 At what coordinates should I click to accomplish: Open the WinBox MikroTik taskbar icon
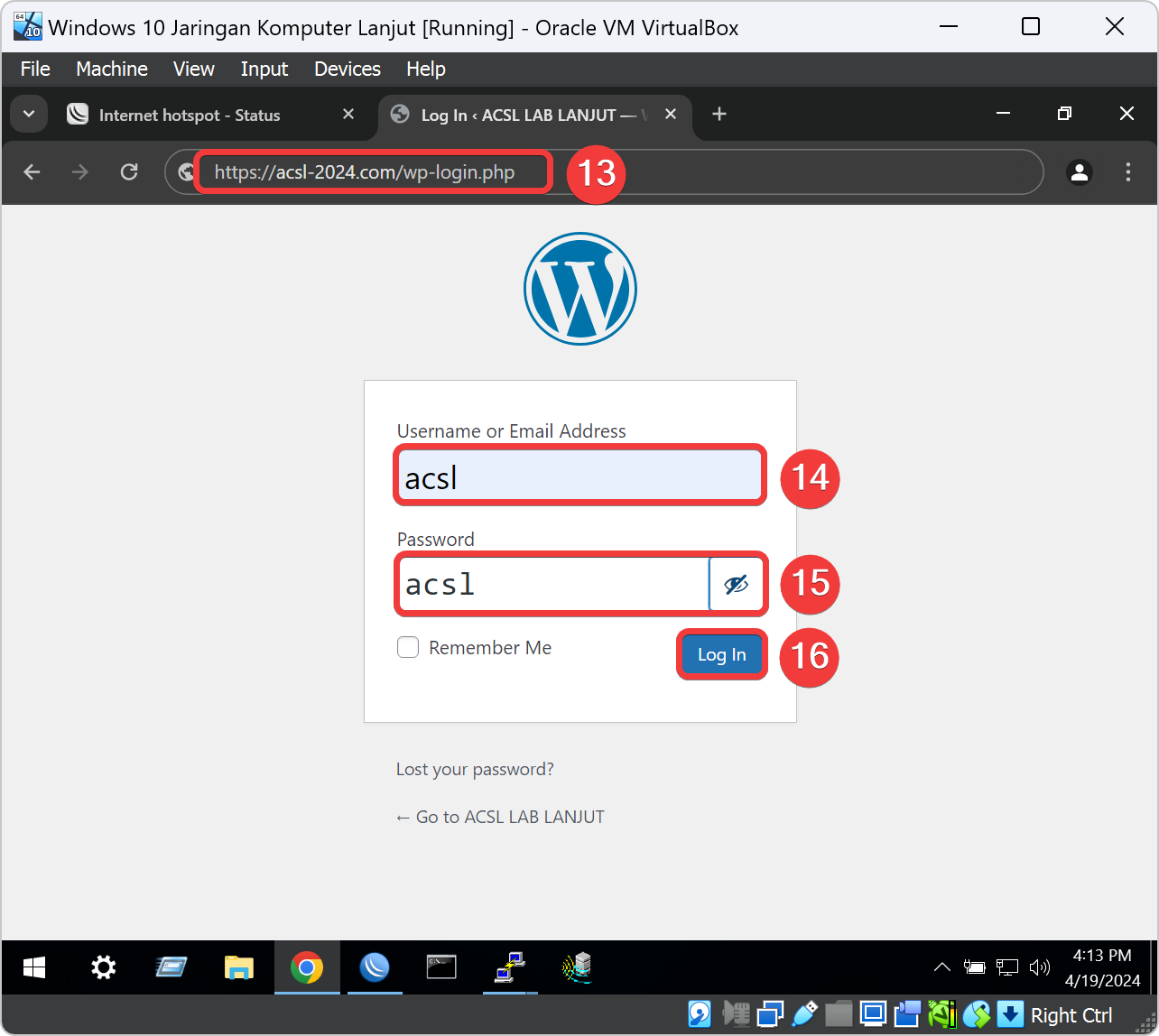(x=375, y=968)
